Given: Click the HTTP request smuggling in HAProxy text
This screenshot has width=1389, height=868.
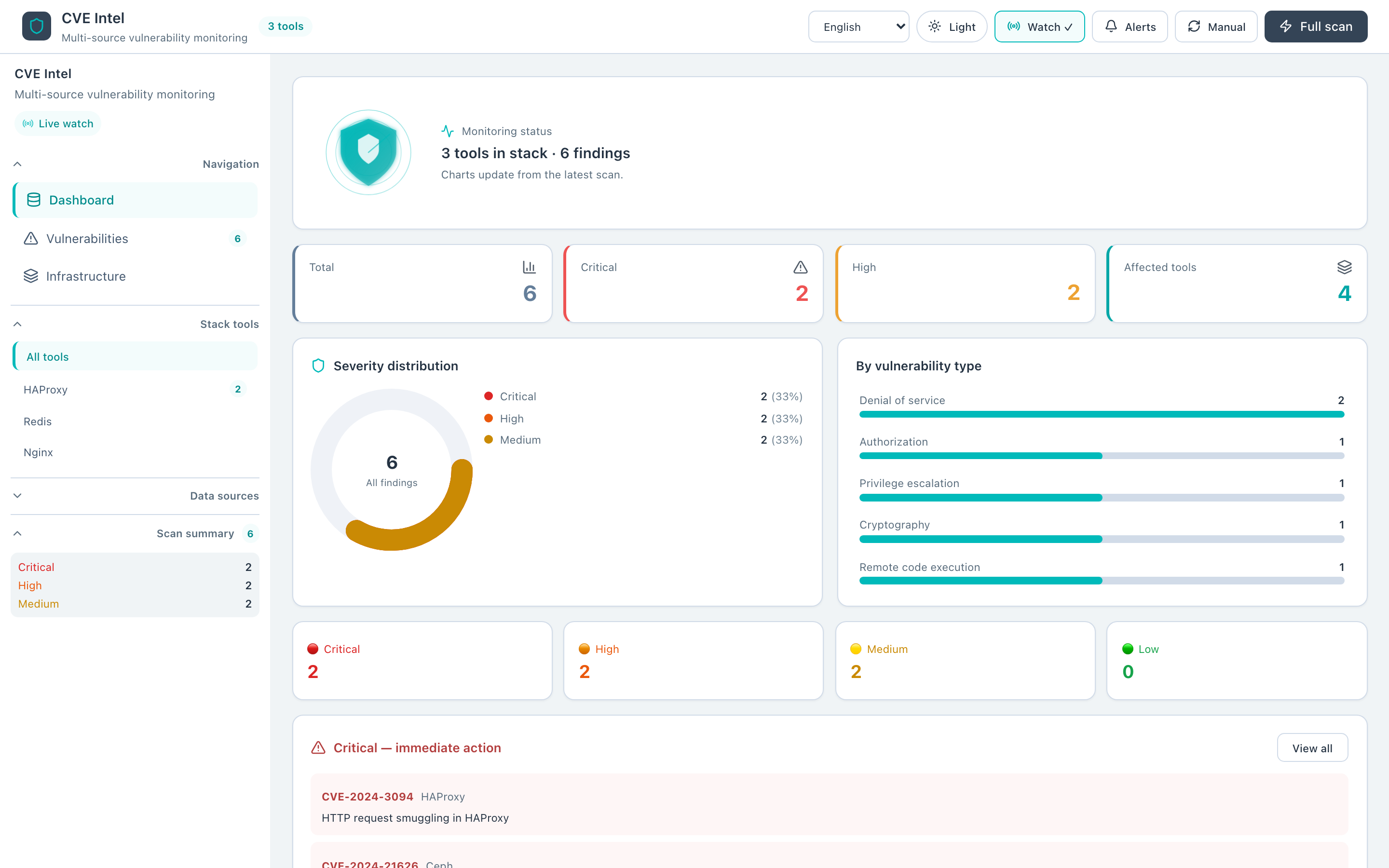Looking at the screenshot, I should click(415, 817).
